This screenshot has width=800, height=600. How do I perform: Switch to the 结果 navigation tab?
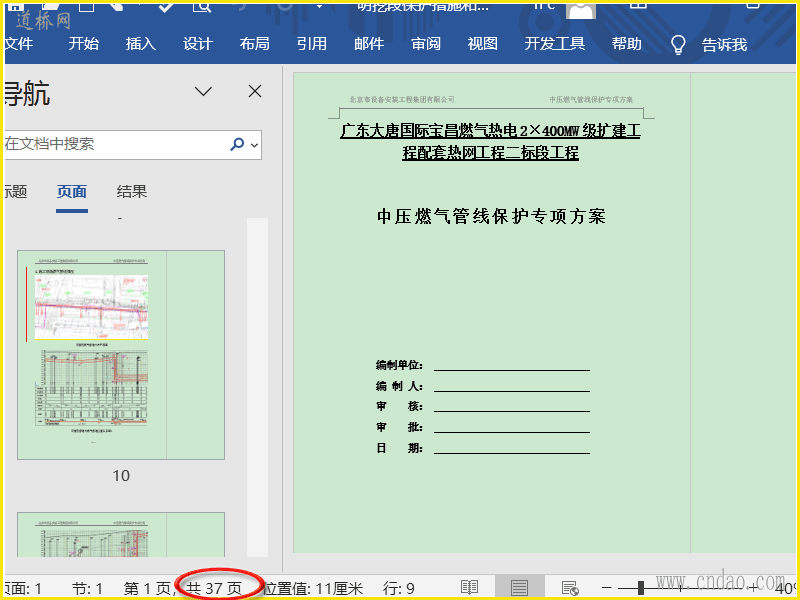coord(132,192)
